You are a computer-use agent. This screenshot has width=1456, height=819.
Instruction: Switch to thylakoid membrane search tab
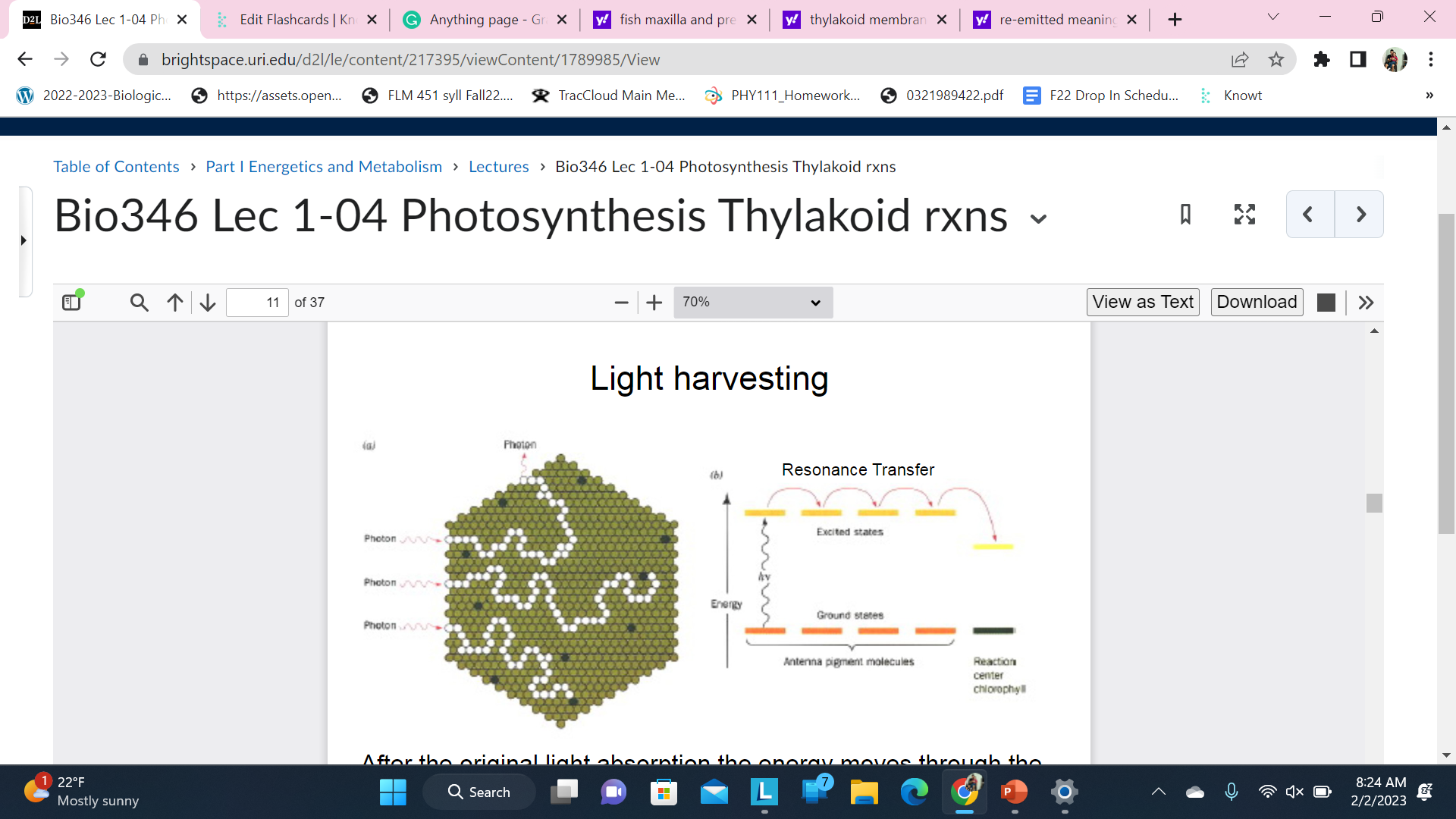tap(866, 20)
